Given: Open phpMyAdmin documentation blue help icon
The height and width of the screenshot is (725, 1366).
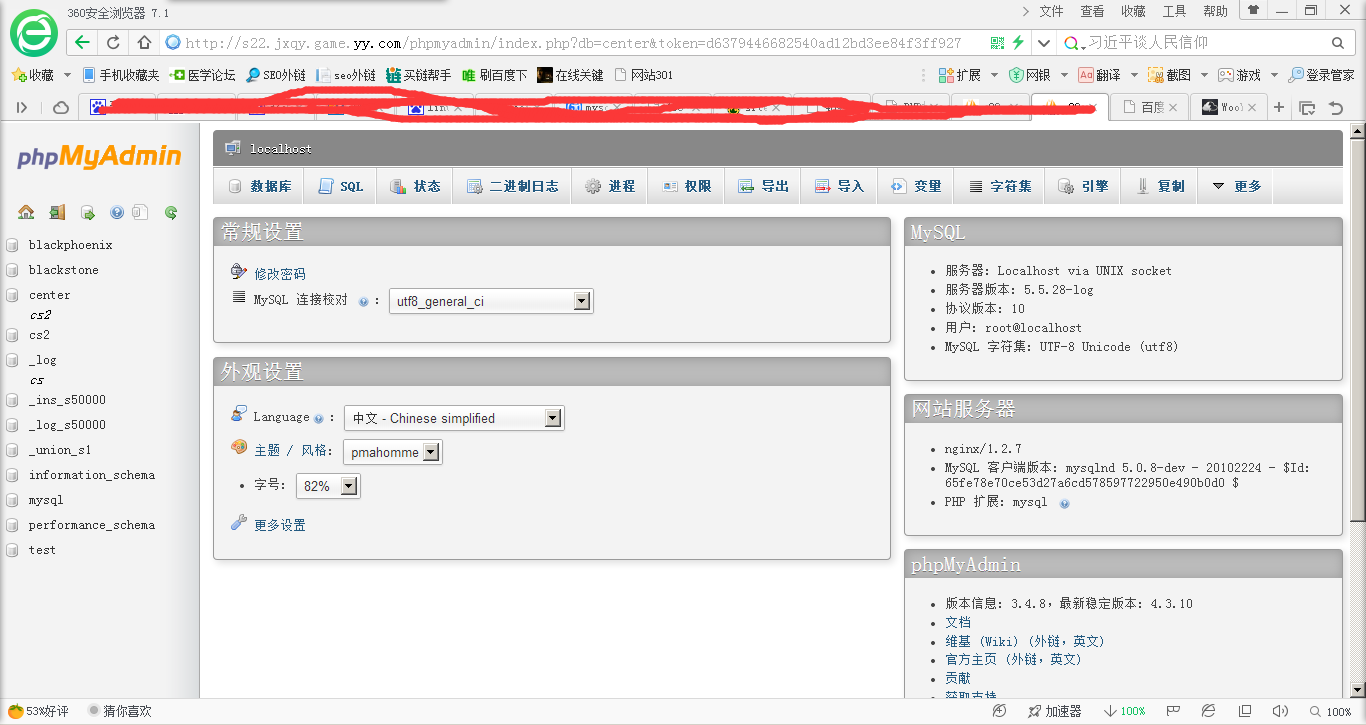Looking at the screenshot, I should click(x=117, y=212).
